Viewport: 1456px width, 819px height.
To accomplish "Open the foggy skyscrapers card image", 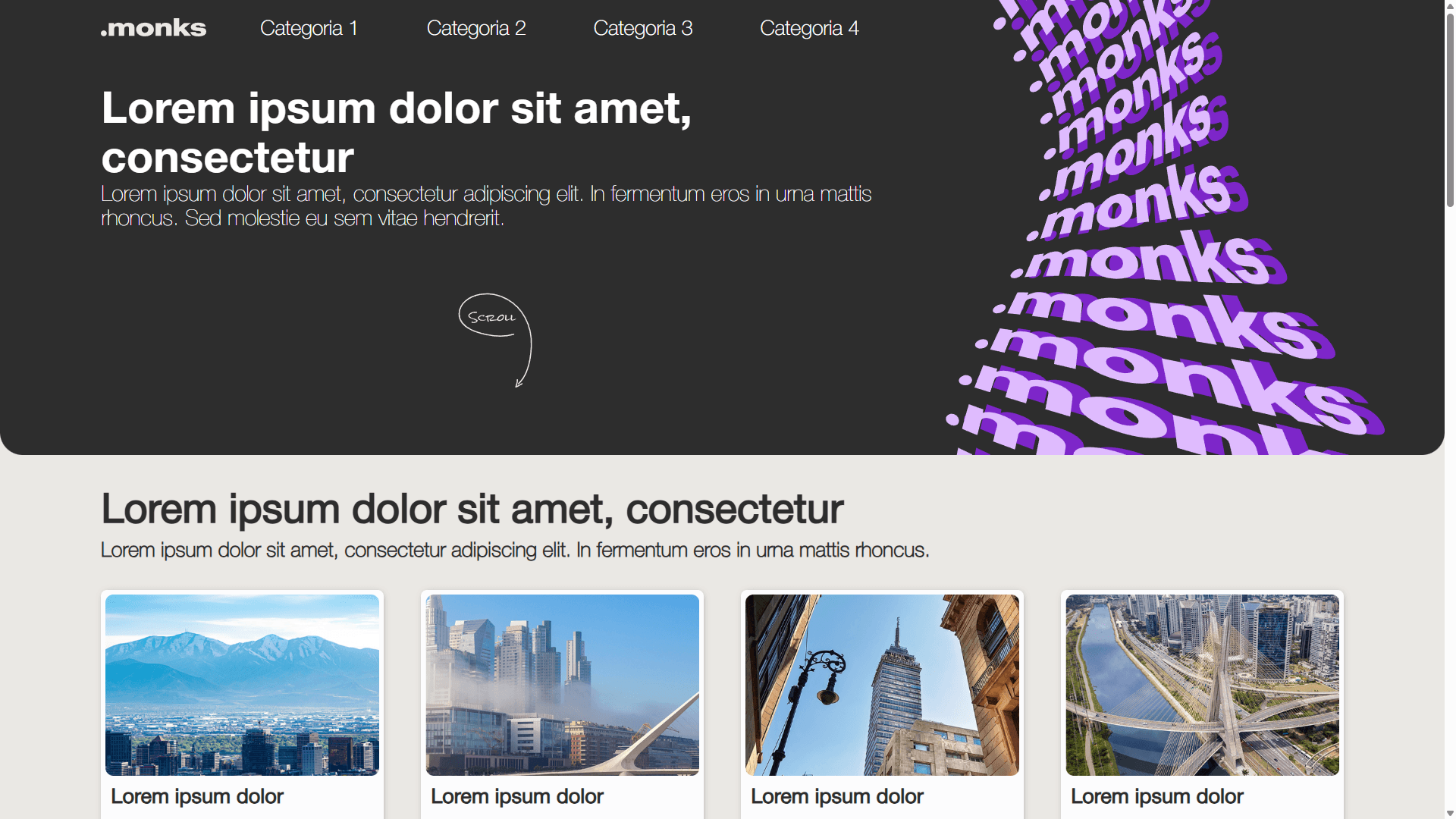I will click(x=562, y=684).
